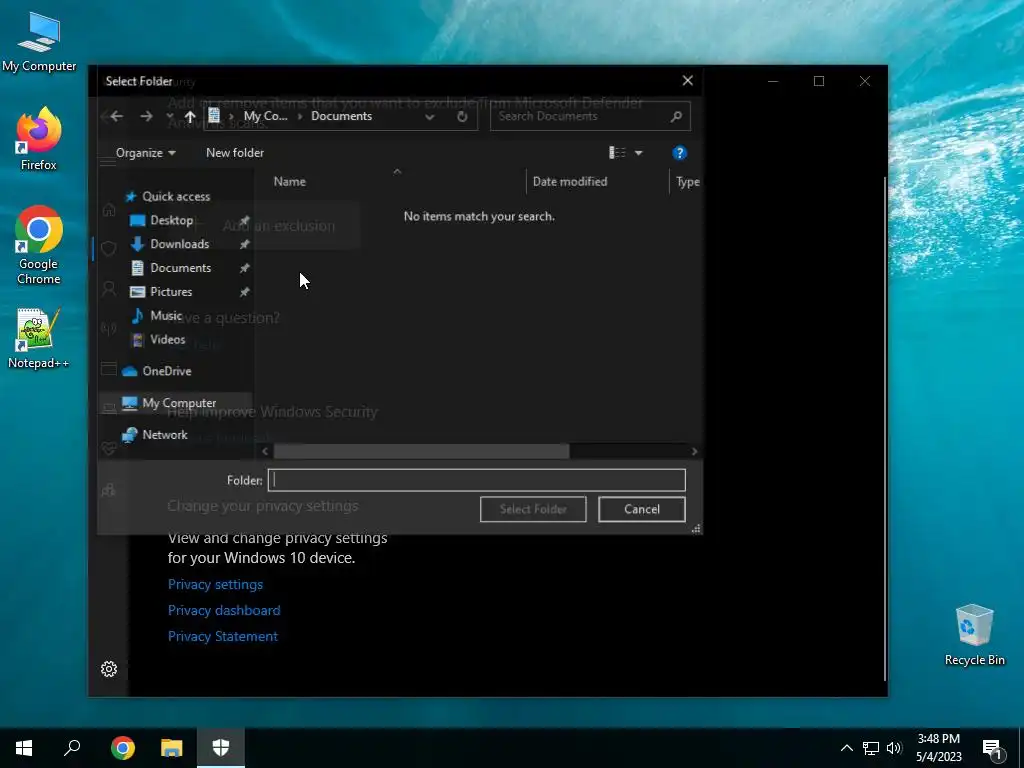The width and height of the screenshot is (1024, 768).
Task: Expand the address bar history dropdown
Action: coord(430,117)
